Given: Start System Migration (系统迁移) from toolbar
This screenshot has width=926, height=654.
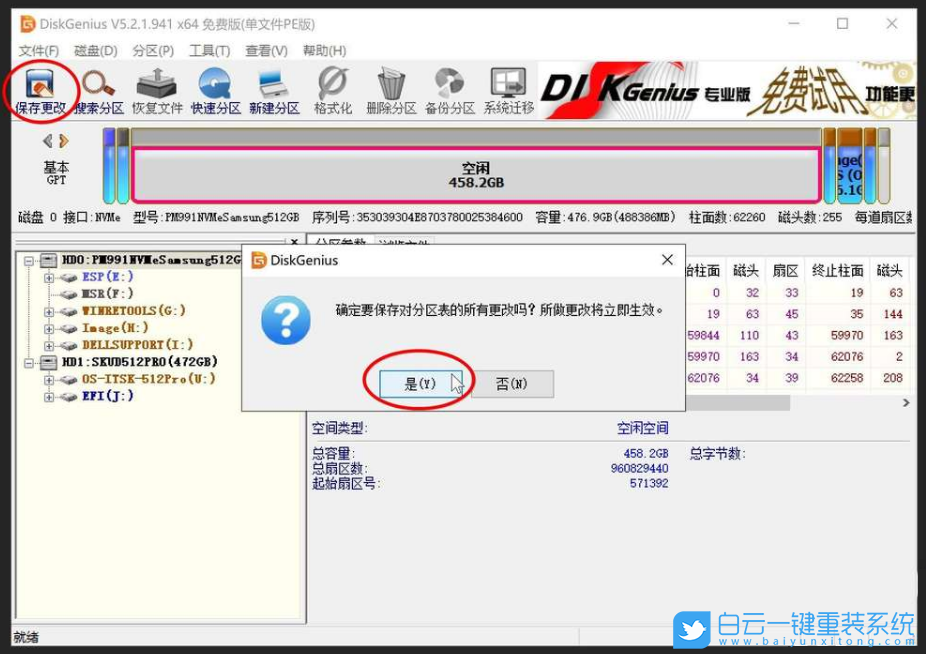Looking at the screenshot, I should pos(505,90).
